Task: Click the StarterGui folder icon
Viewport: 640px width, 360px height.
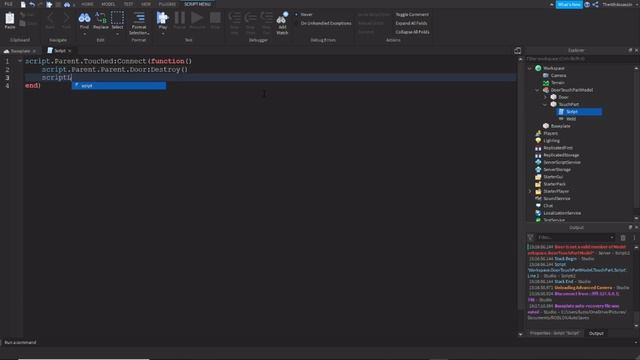Action: (538, 177)
